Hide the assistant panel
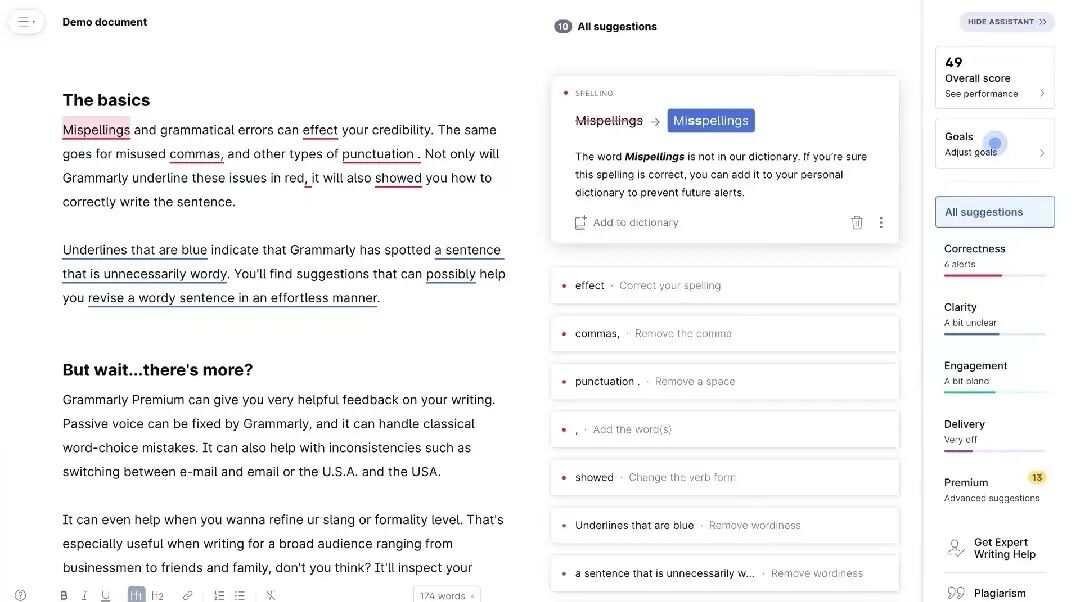 (1007, 21)
